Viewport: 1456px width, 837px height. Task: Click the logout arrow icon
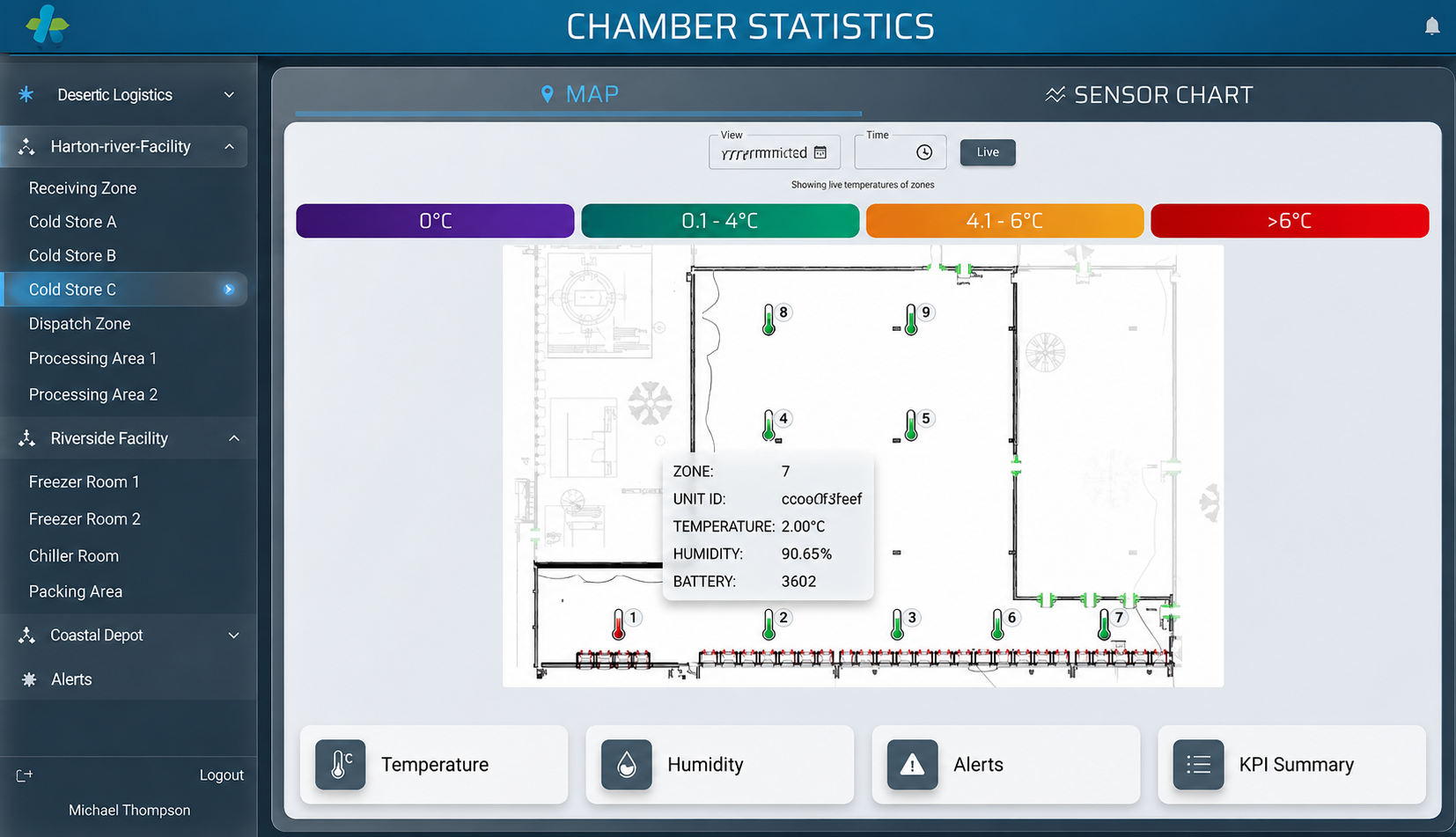pyautogui.click(x=25, y=775)
